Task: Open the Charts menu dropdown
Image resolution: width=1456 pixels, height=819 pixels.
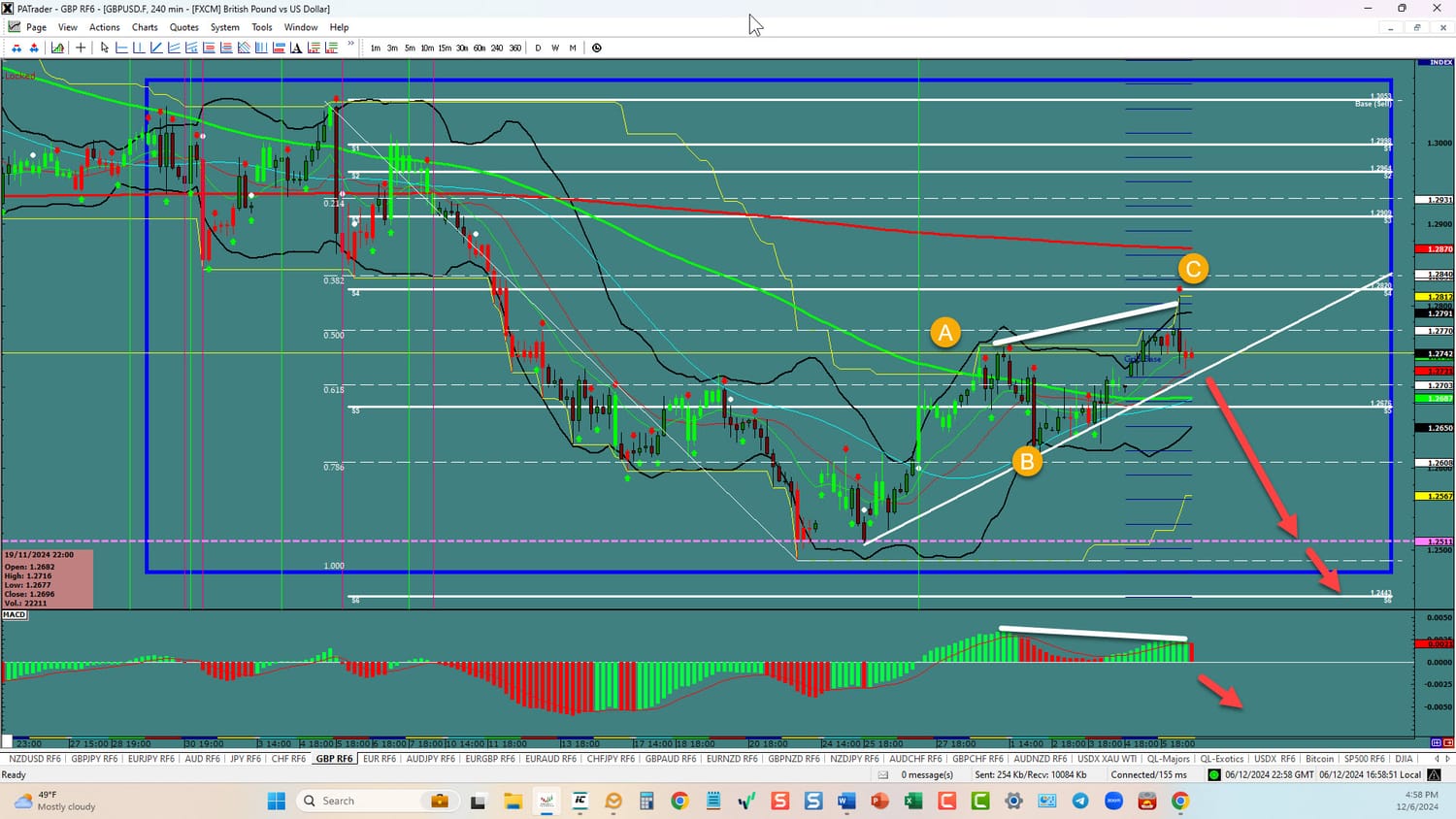Action: (x=145, y=27)
